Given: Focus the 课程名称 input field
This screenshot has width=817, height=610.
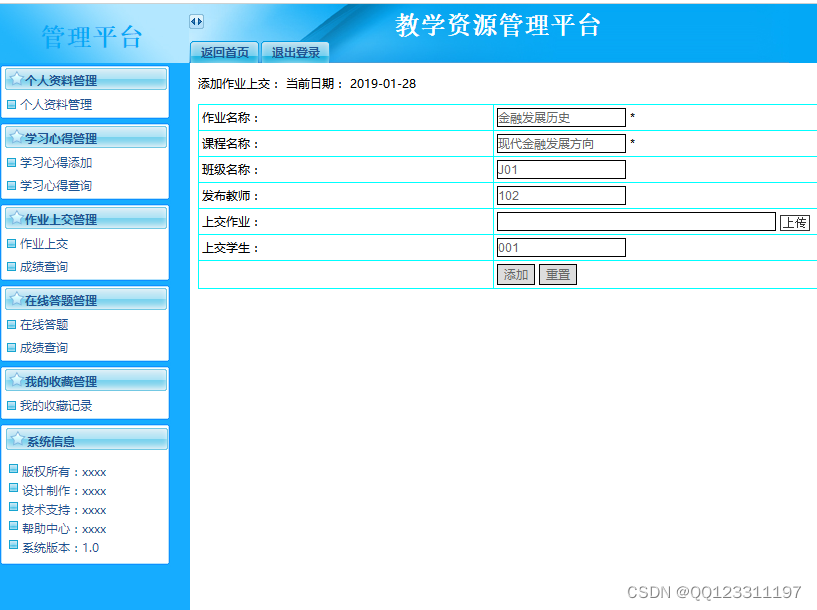Looking at the screenshot, I should click(x=561, y=143).
